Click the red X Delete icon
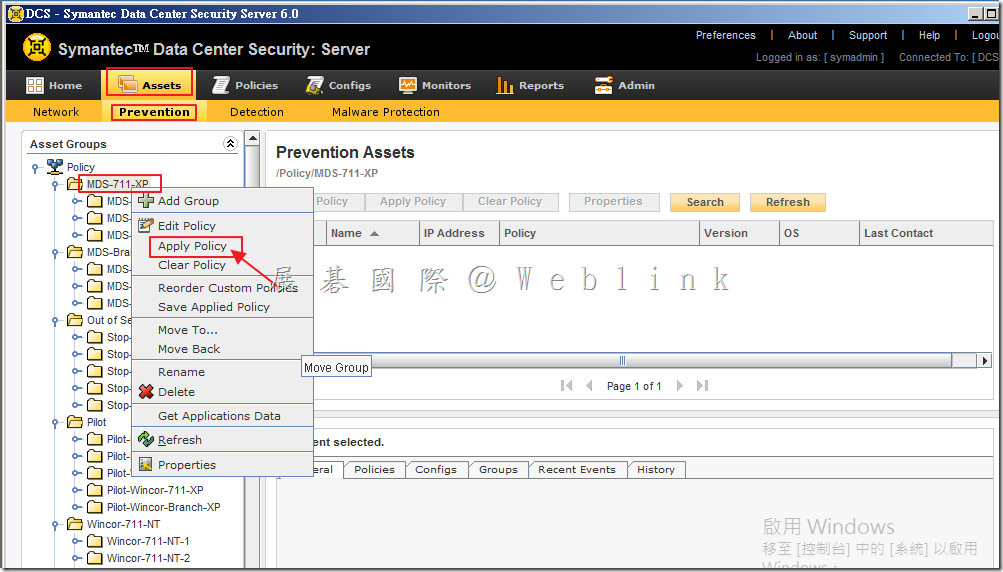This screenshot has width=1003, height=572. pos(146,392)
